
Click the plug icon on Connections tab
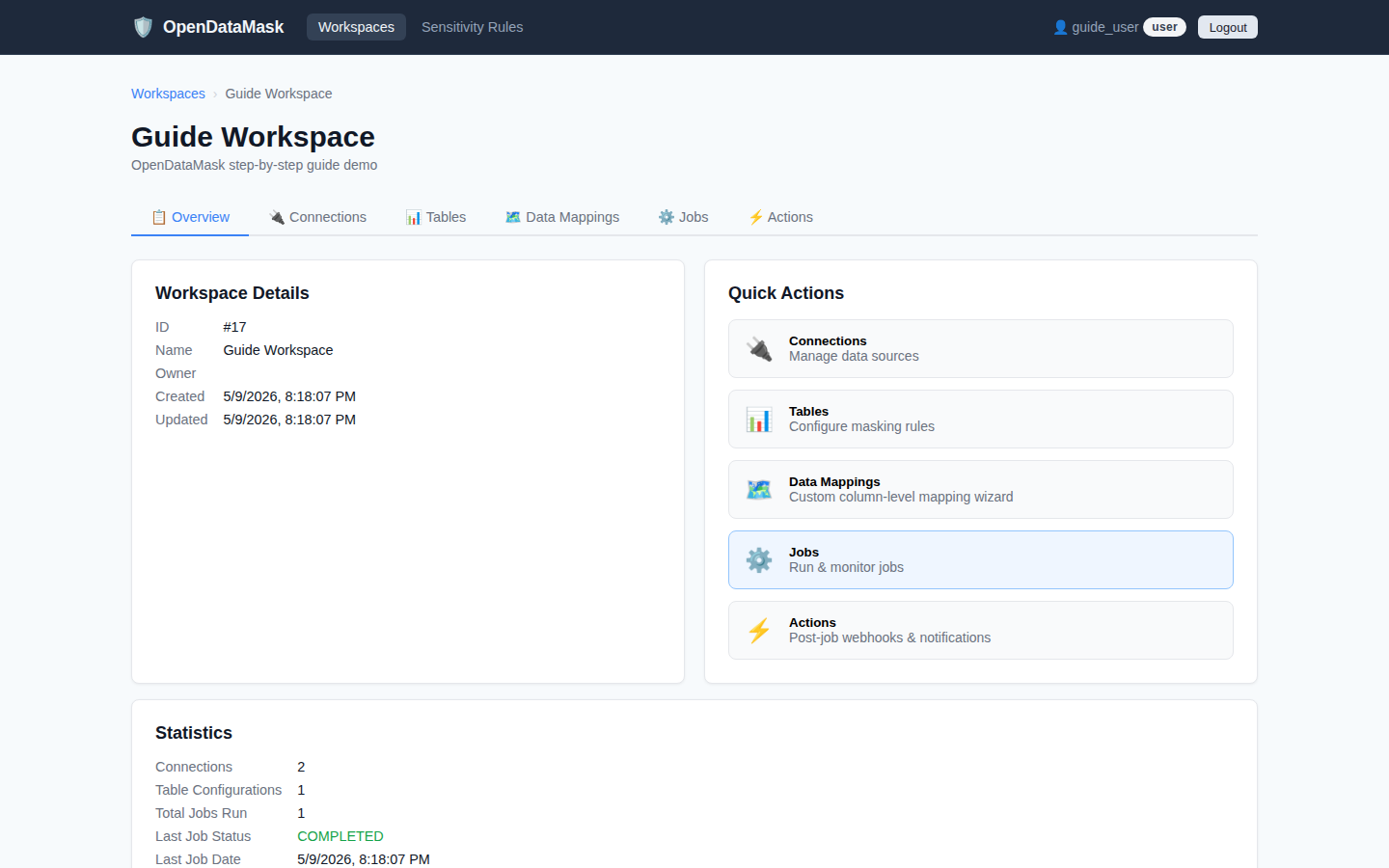pos(277,217)
